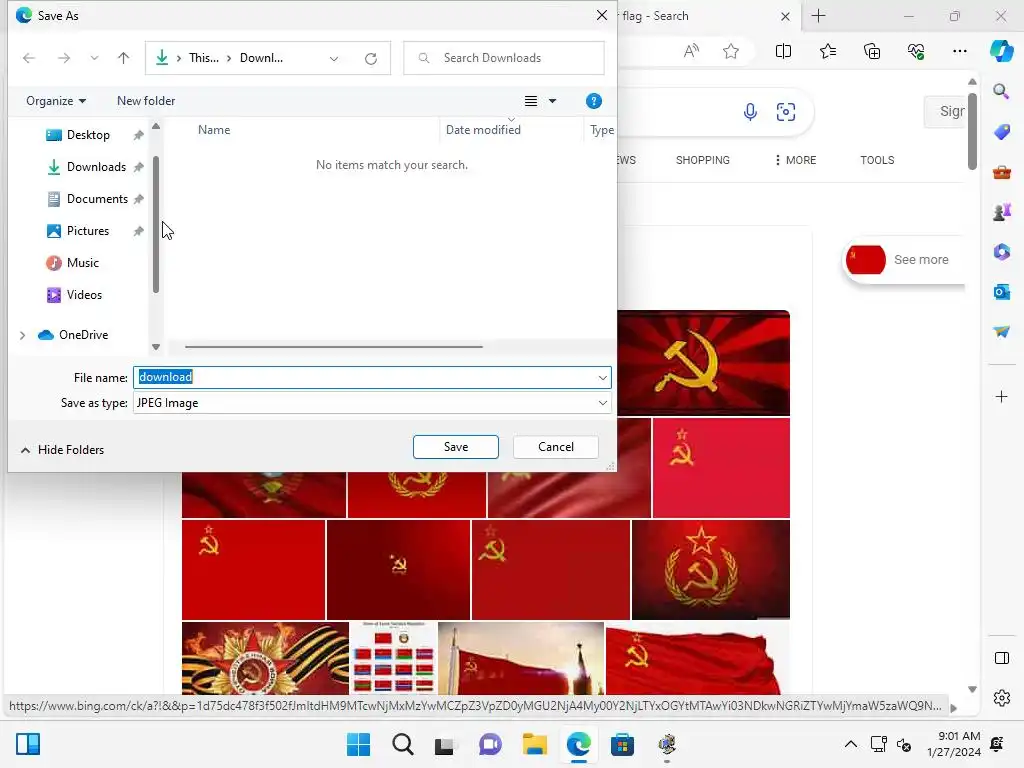
Task: Show hidden system tray icons
Action: (x=850, y=744)
